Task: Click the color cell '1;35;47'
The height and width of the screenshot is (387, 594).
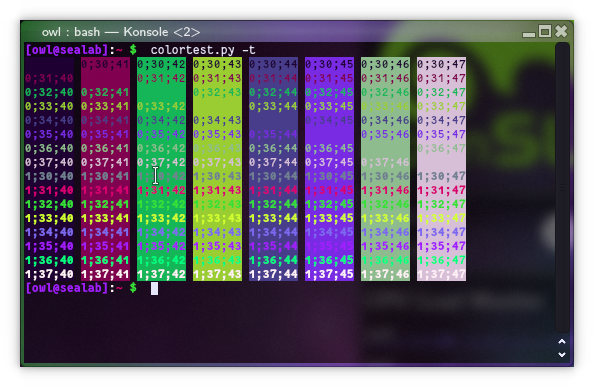Action: (441, 247)
